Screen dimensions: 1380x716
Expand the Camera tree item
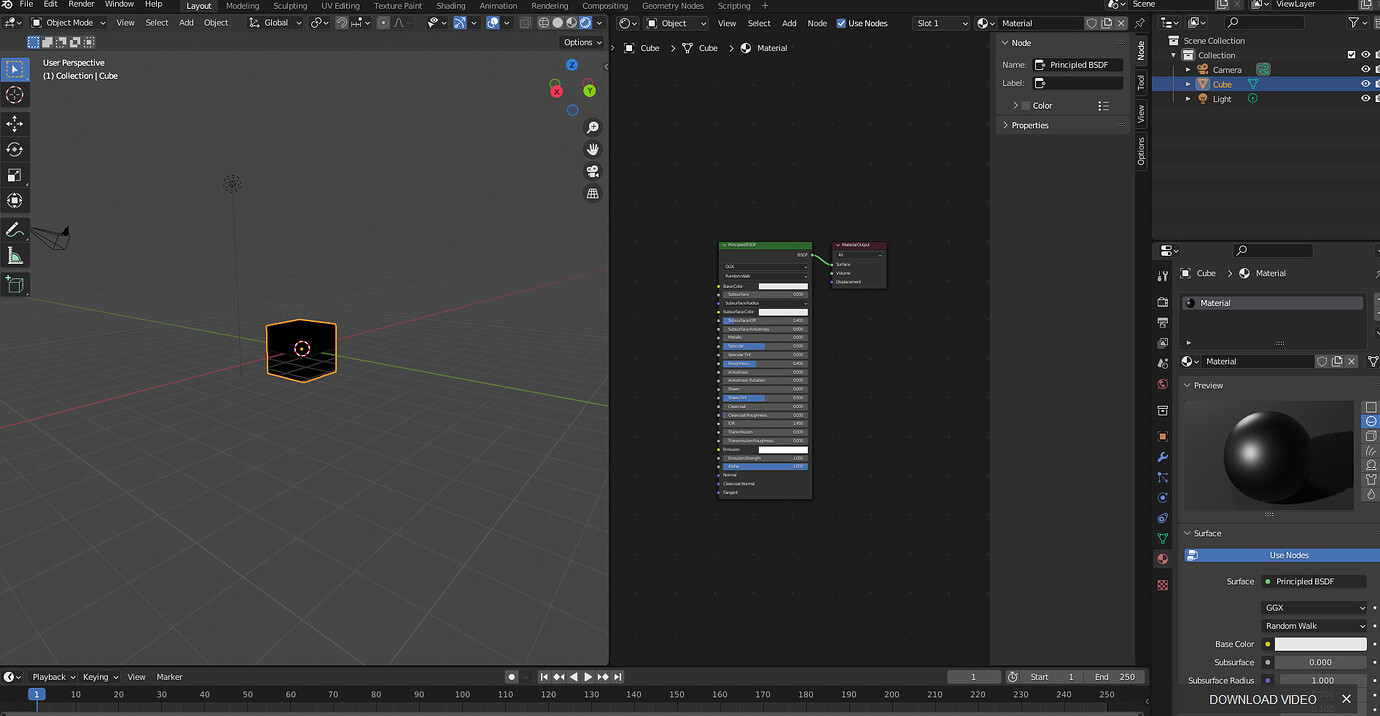tap(1188, 70)
